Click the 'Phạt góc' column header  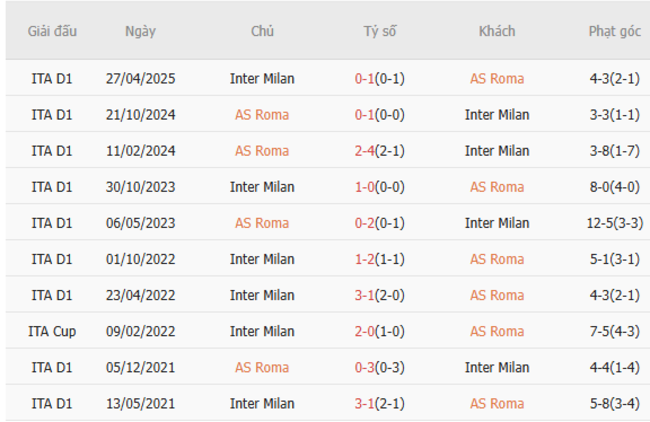[614, 31]
